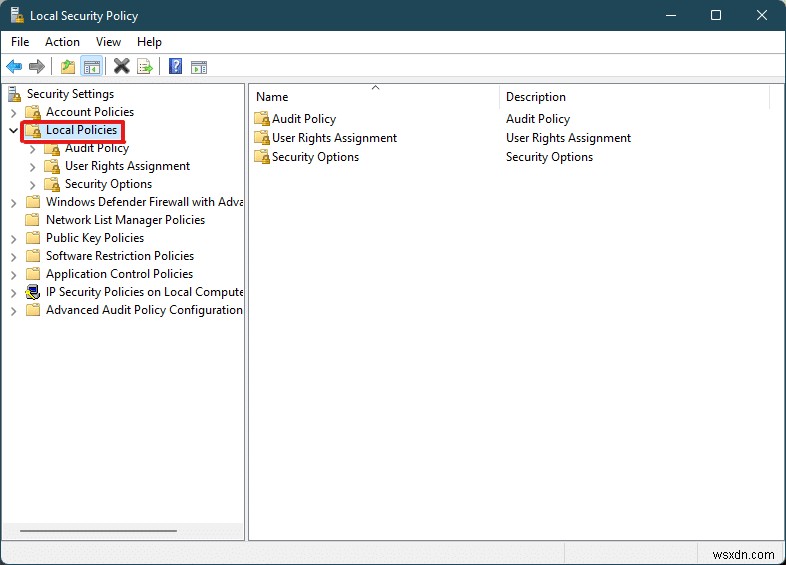Click Security Options description cell
This screenshot has height=565, width=786.
coord(549,157)
